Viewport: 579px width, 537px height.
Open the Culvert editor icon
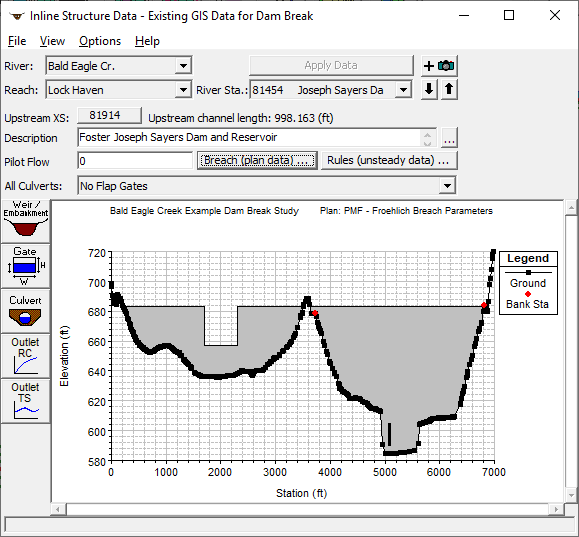coord(25,311)
